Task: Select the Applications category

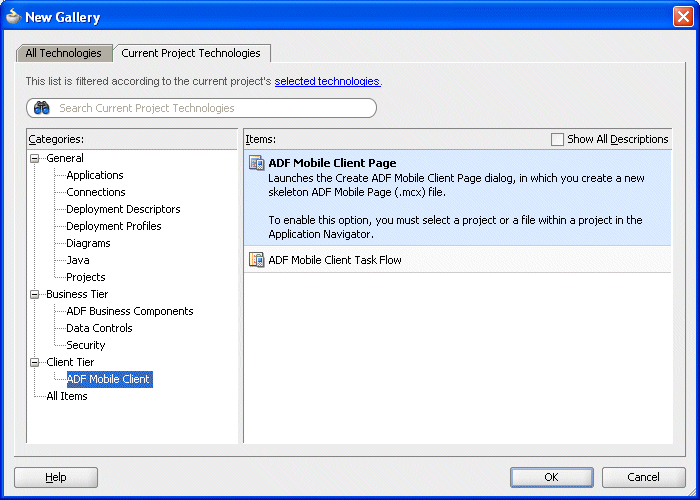Action: 95,175
